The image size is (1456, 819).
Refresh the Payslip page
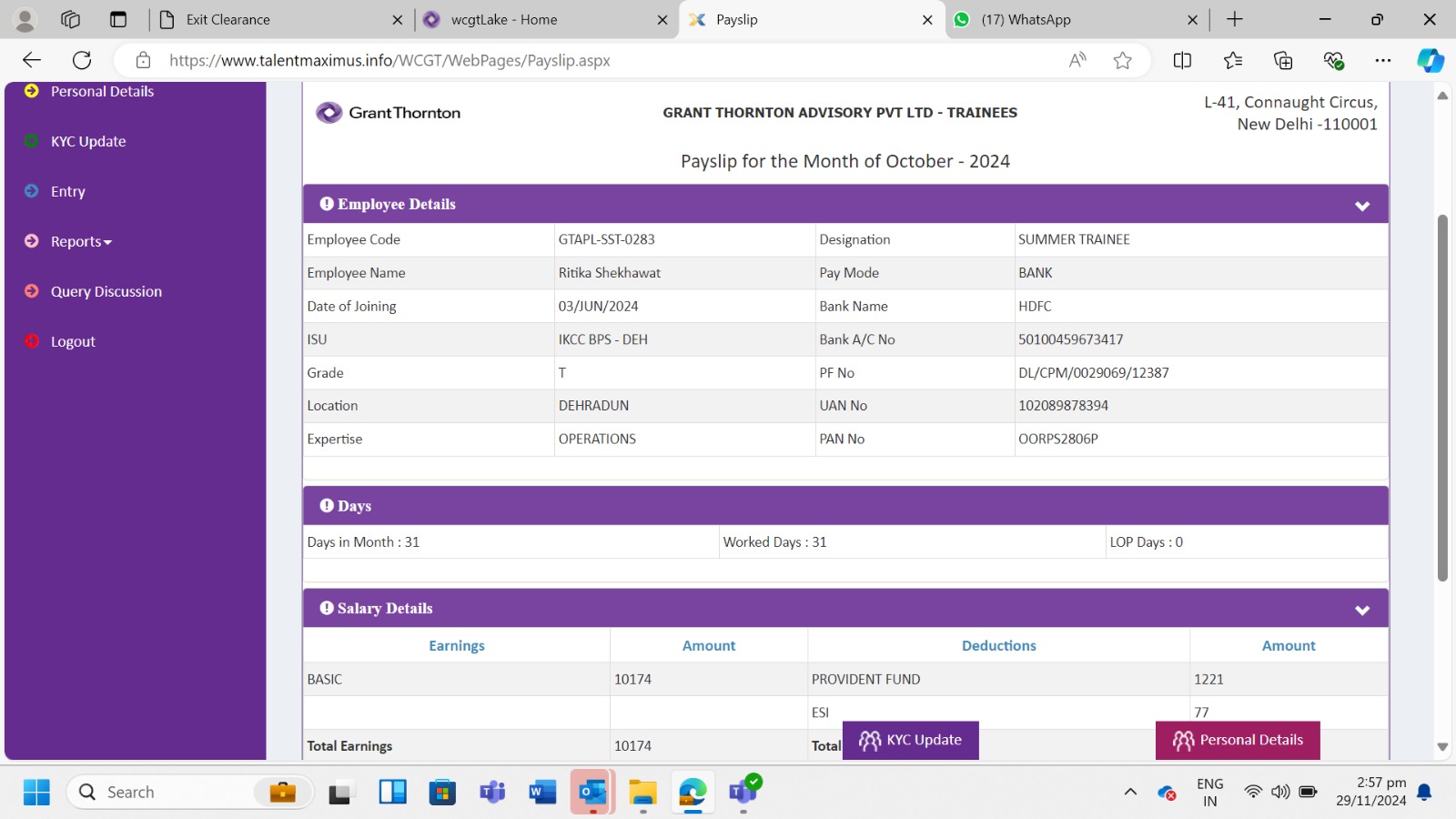[82, 60]
